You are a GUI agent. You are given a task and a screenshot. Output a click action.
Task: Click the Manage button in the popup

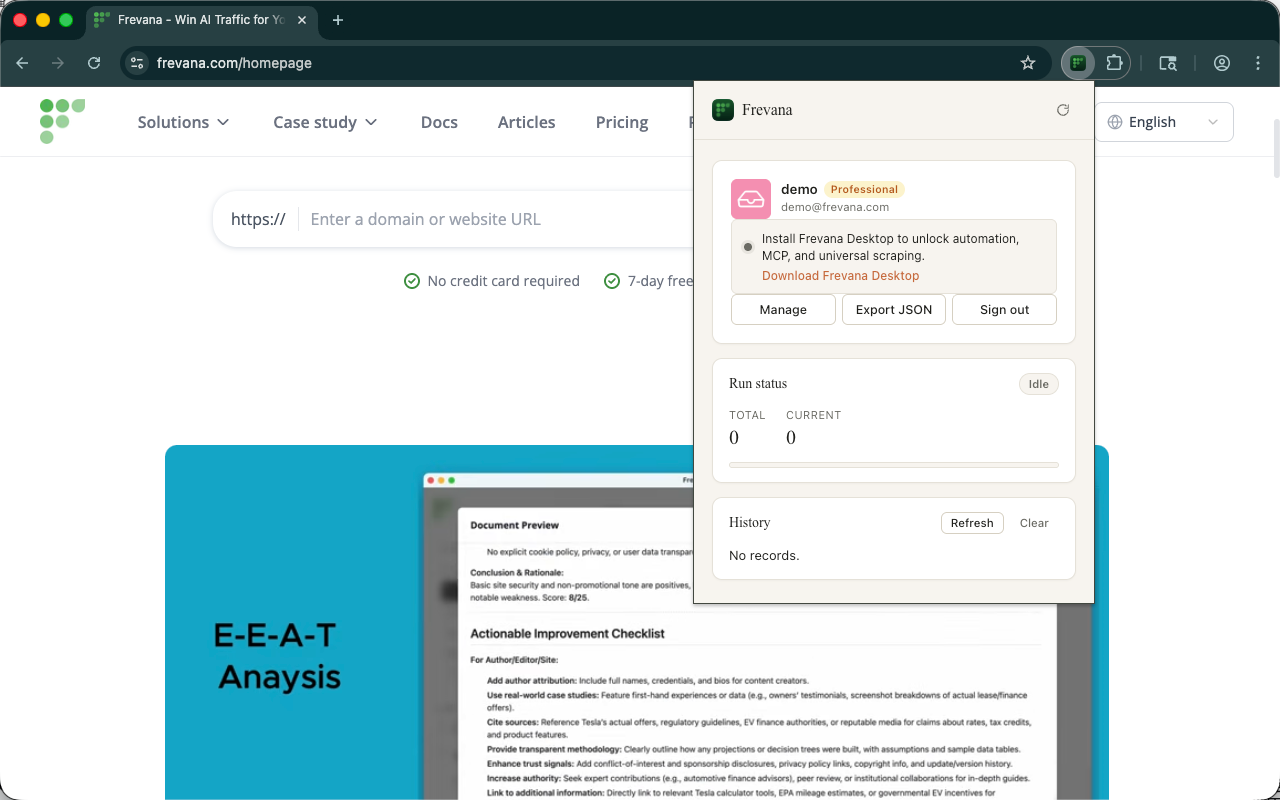(x=783, y=310)
